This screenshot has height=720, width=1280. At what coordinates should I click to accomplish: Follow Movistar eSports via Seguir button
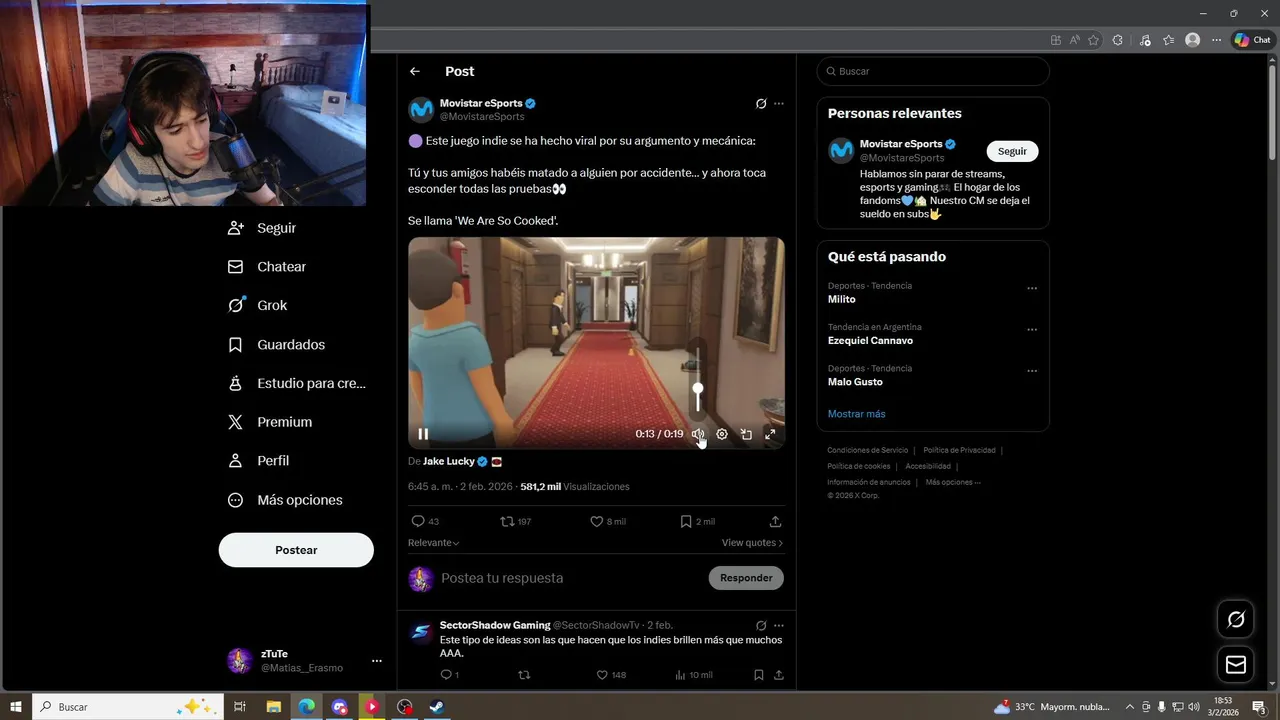point(1012,151)
